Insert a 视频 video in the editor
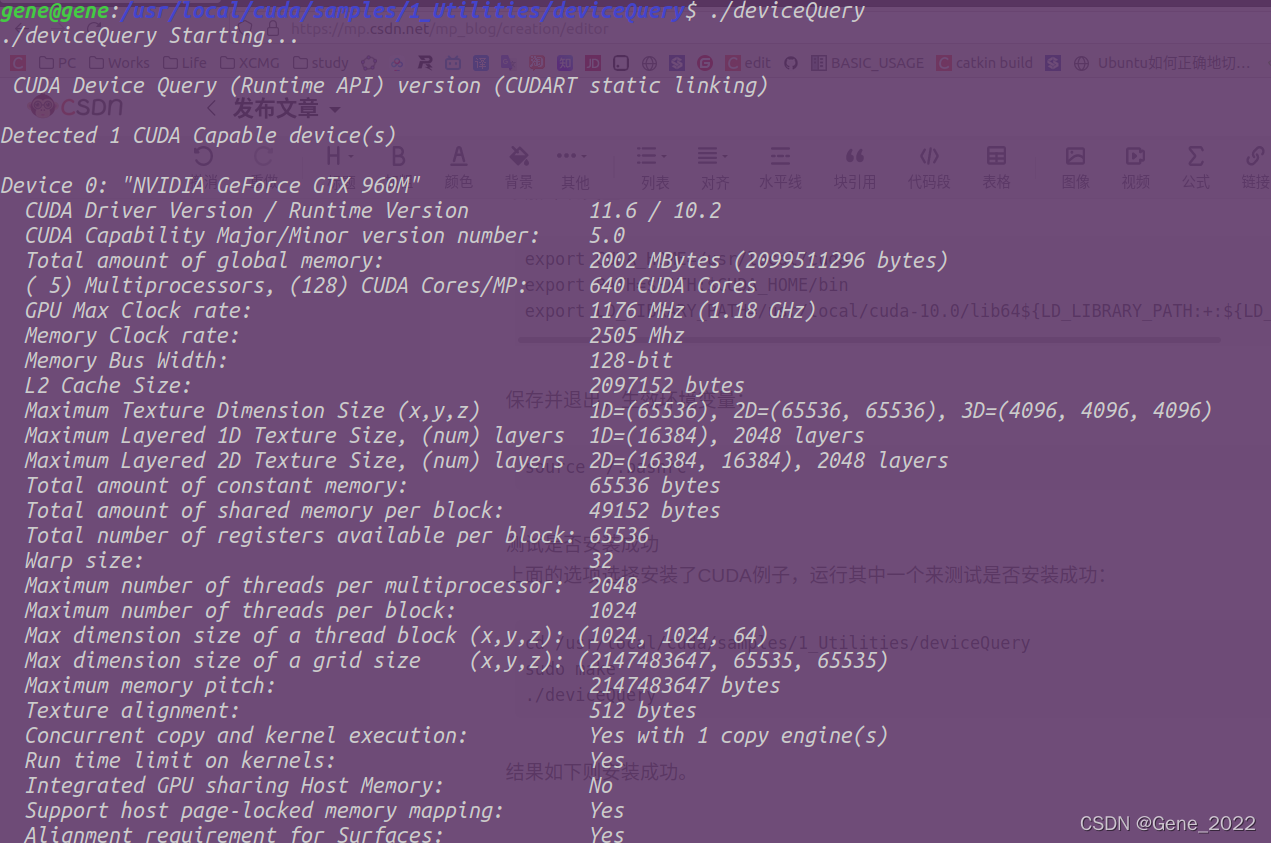The image size is (1271, 843). point(1135,166)
